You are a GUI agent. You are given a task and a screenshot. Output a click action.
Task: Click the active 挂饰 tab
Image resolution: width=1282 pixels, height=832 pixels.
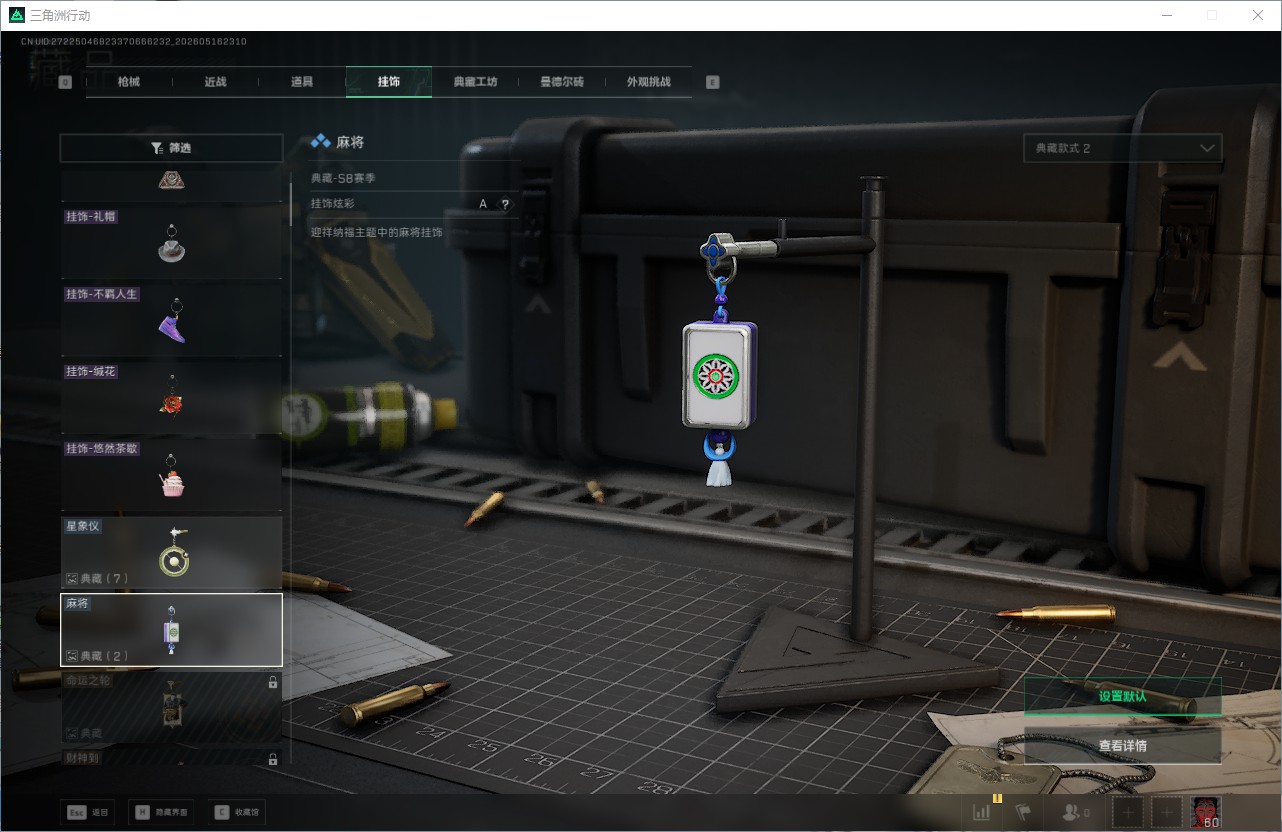[x=389, y=82]
